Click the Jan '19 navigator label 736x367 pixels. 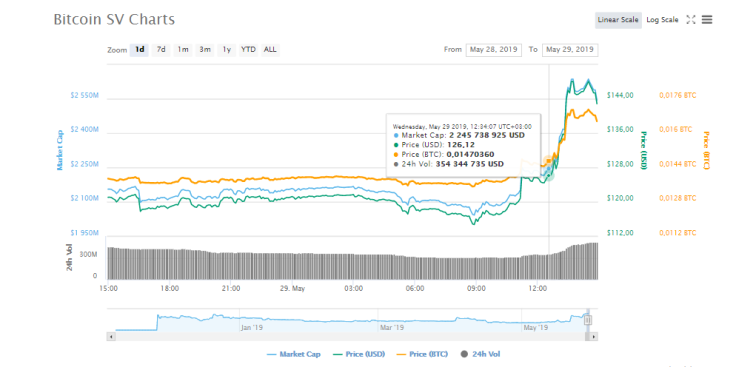coord(252,327)
